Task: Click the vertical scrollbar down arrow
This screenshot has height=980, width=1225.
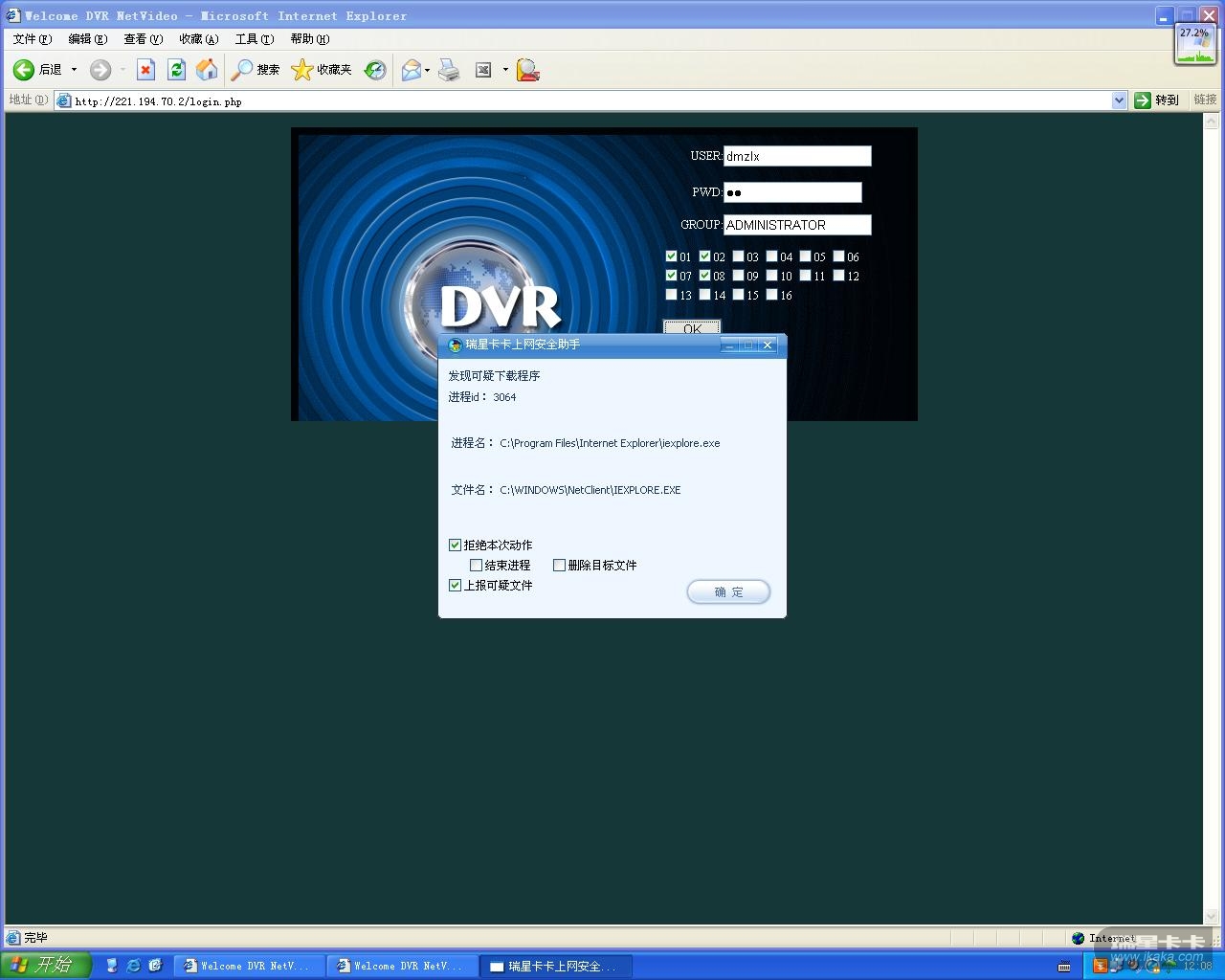Action: [x=1212, y=916]
